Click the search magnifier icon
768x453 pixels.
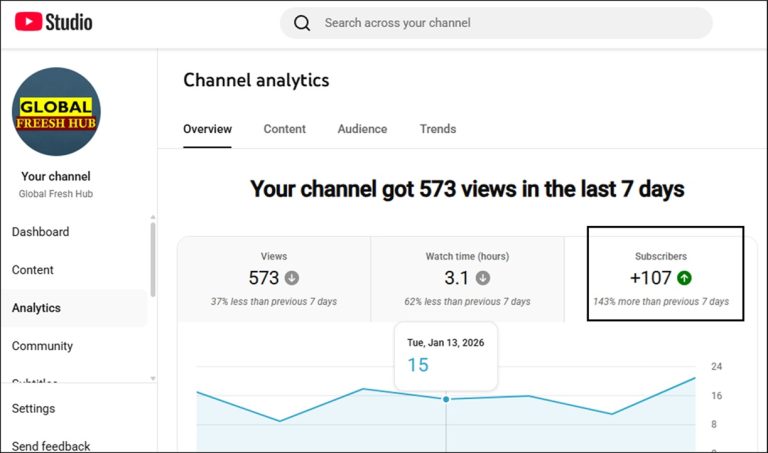pyautogui.click(x=302, y=23)
